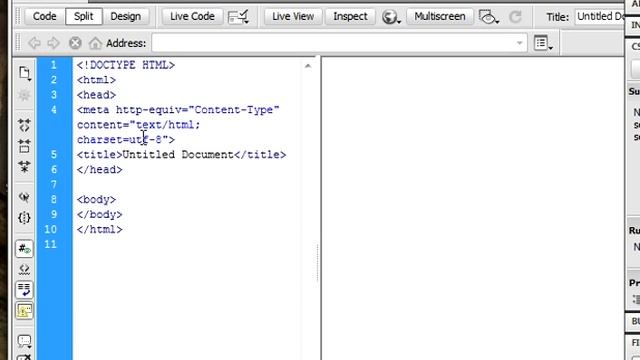Open Visual Aids eye dropdown
This screenshot has height=360, width=640.
(x=489, y=17)
